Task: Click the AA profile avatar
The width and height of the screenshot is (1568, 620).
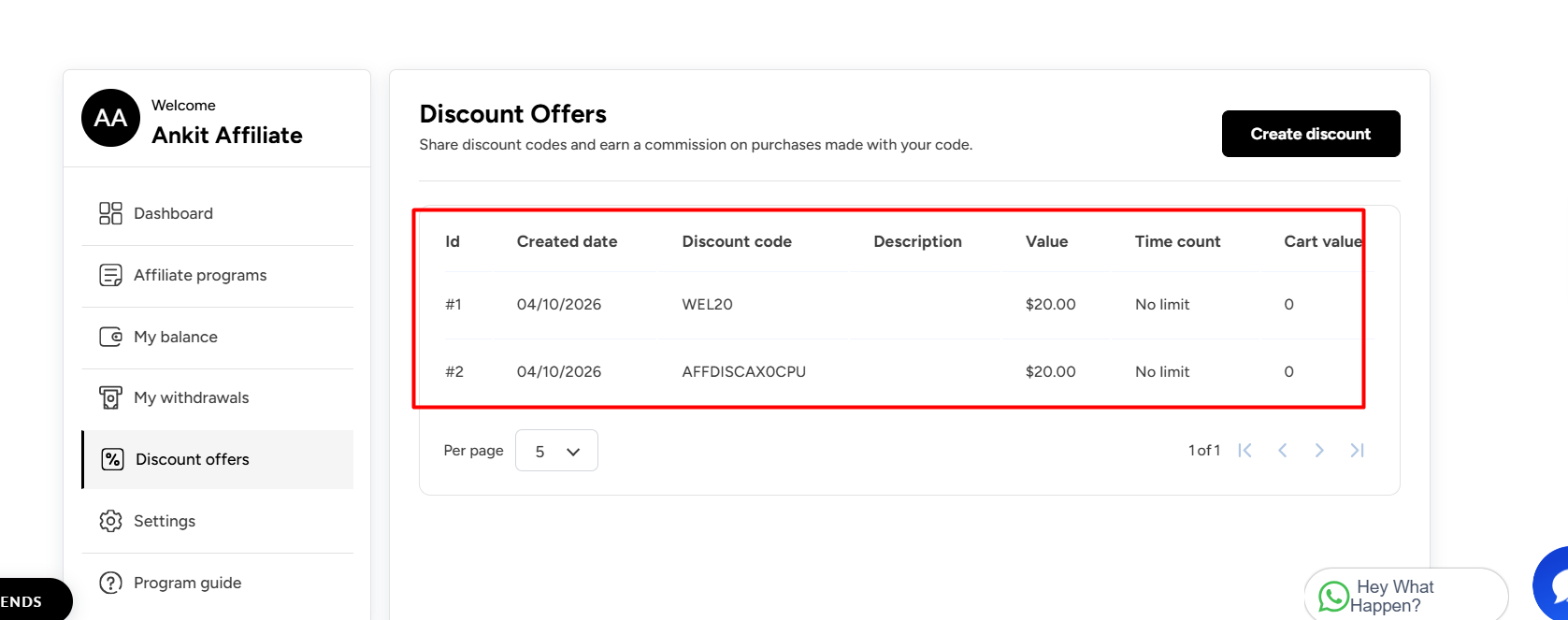Action: point(110,118)
